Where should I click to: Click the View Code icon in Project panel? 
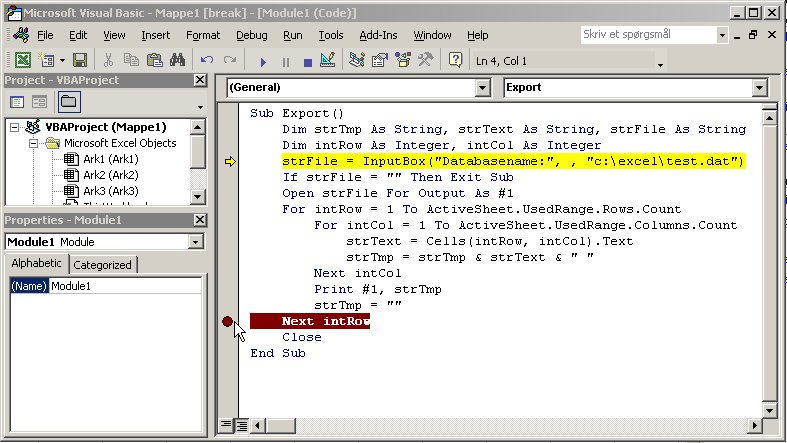pos(17,102)
